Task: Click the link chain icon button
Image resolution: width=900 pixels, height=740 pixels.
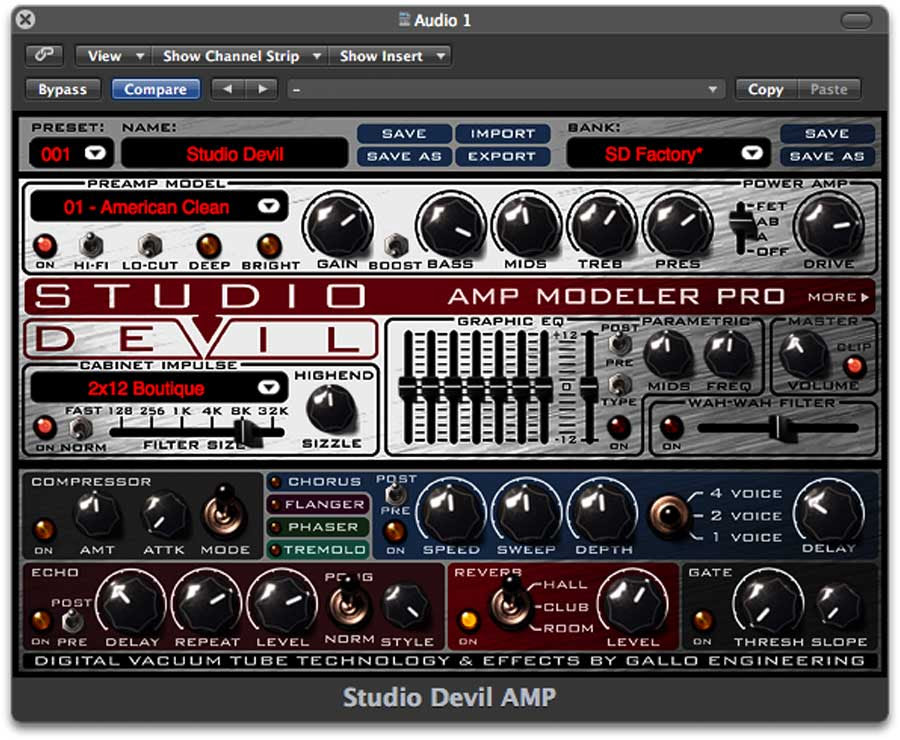Action: 44,56
